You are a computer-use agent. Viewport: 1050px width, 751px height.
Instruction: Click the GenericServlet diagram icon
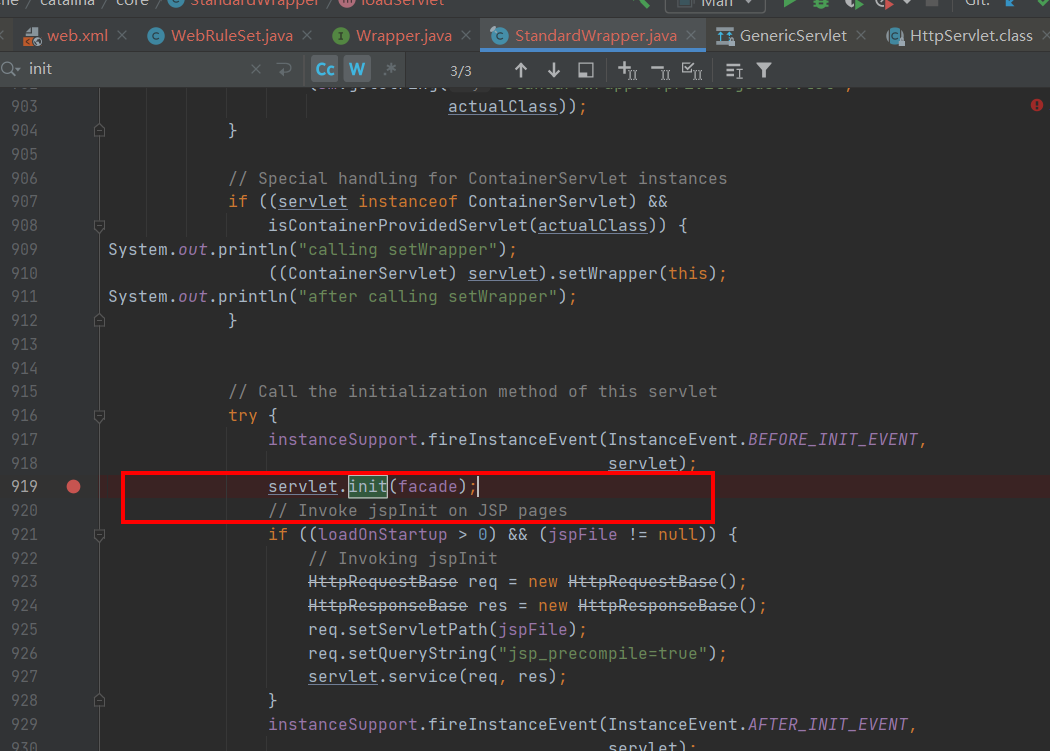tap(725, 37)
